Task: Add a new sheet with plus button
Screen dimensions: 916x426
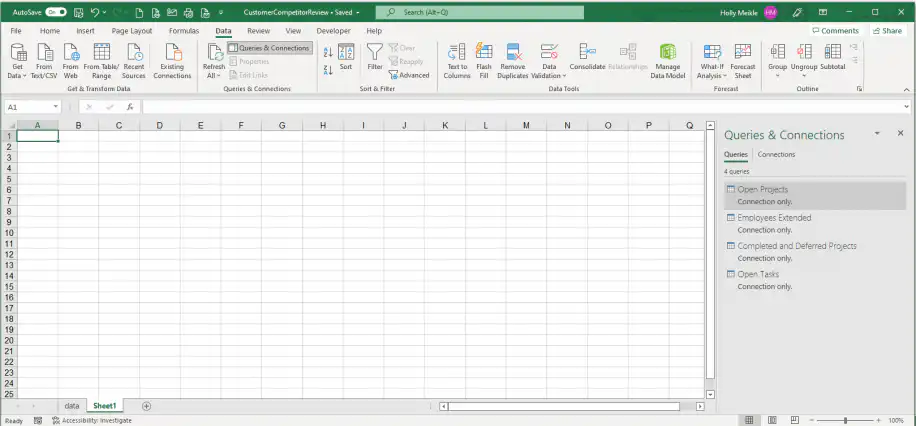Action: point(147,406)
